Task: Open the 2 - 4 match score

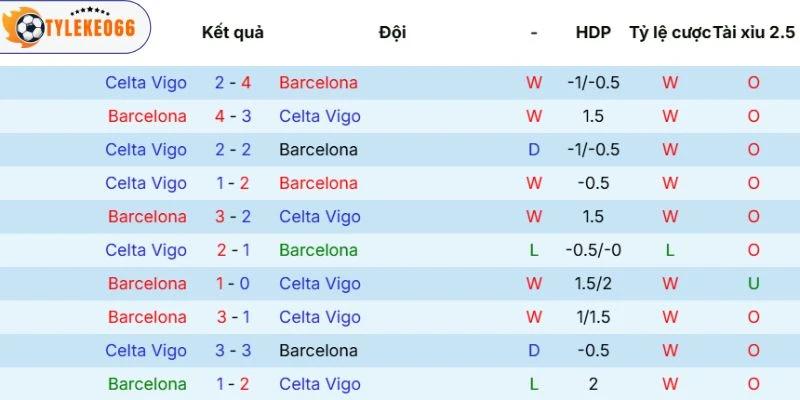Action: point(233,83)
